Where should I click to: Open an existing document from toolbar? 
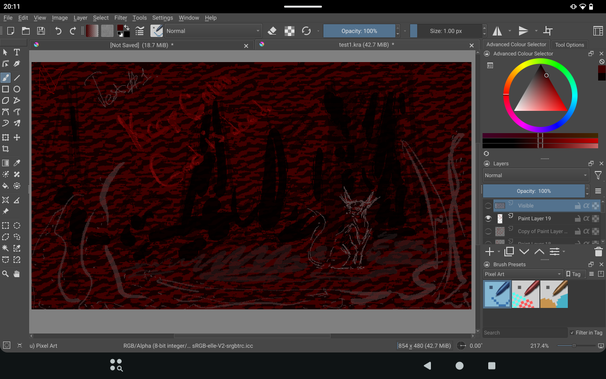[x=26, y=31]
